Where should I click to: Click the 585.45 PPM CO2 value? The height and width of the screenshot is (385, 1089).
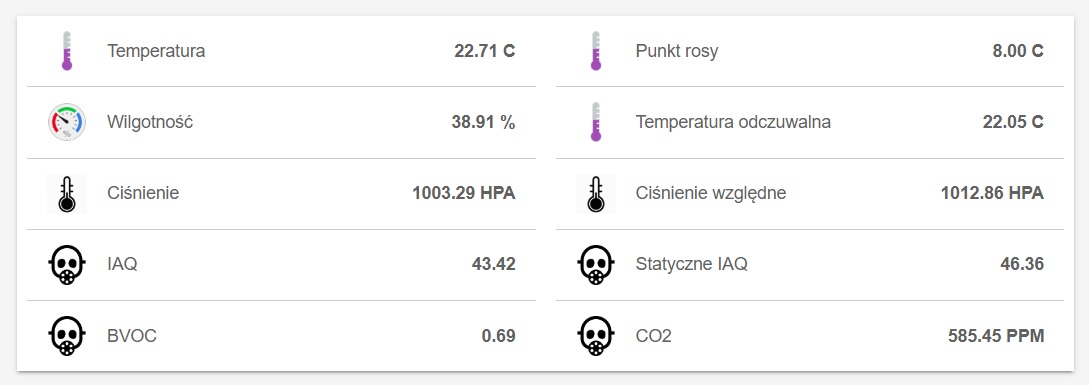(996, 336)
